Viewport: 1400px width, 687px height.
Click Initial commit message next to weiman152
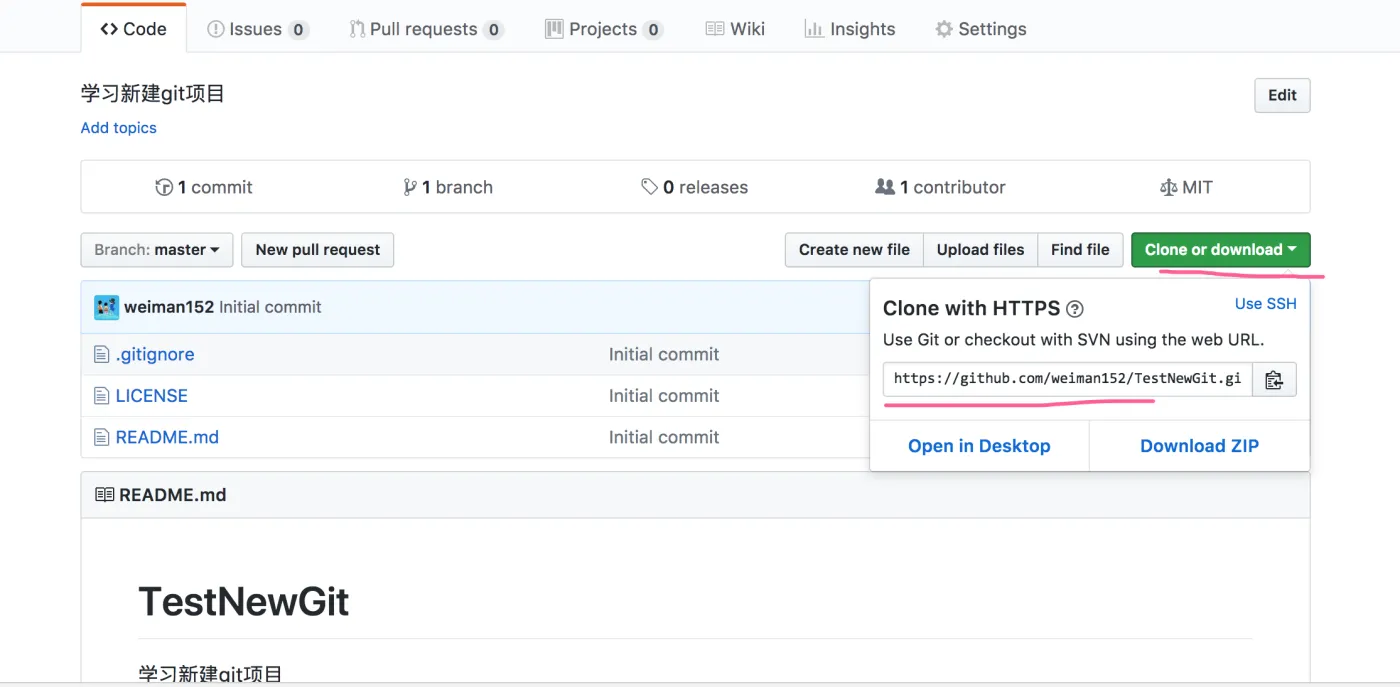point(270,307)
